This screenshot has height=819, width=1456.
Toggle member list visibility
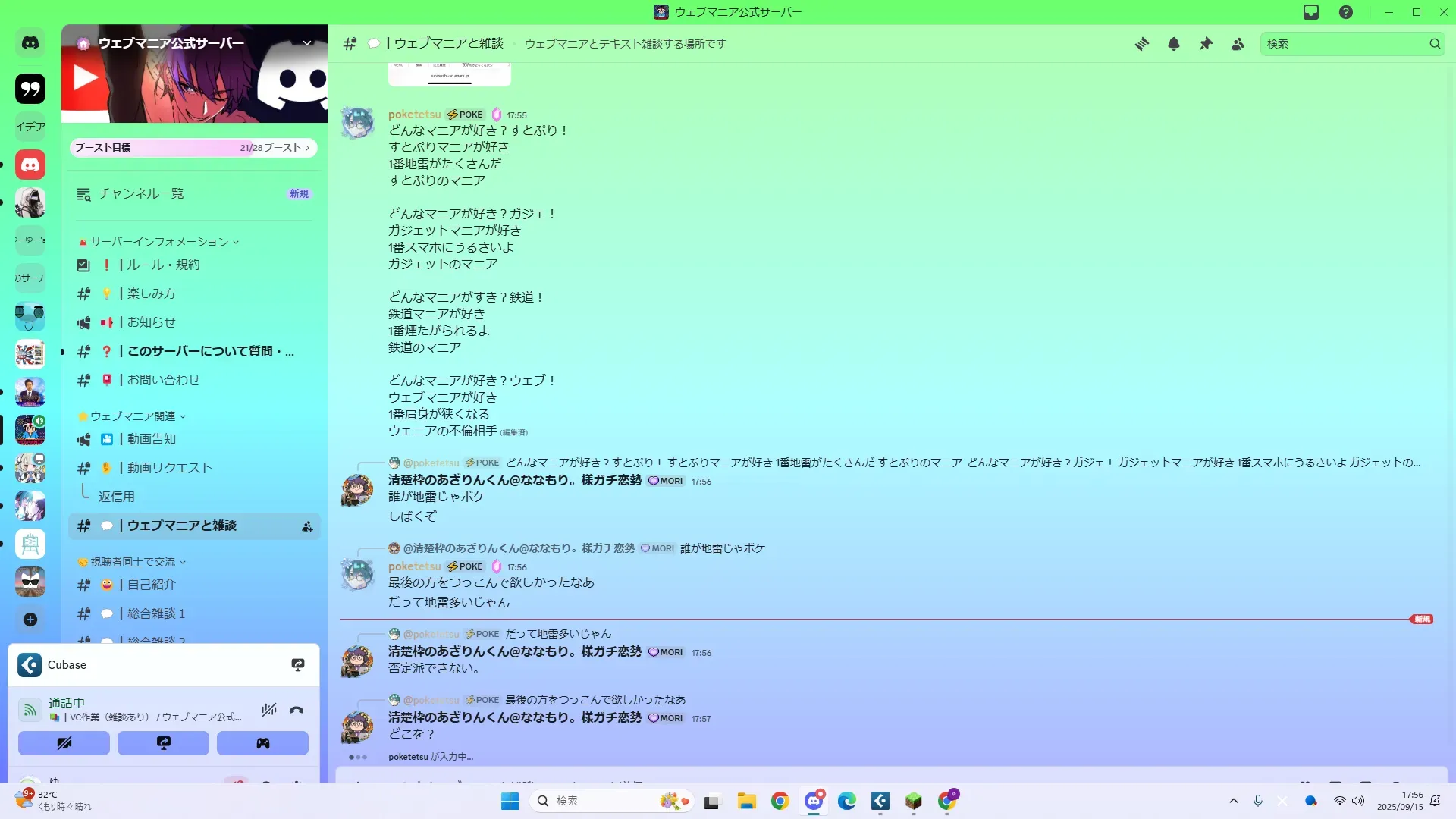(1238, 44)
